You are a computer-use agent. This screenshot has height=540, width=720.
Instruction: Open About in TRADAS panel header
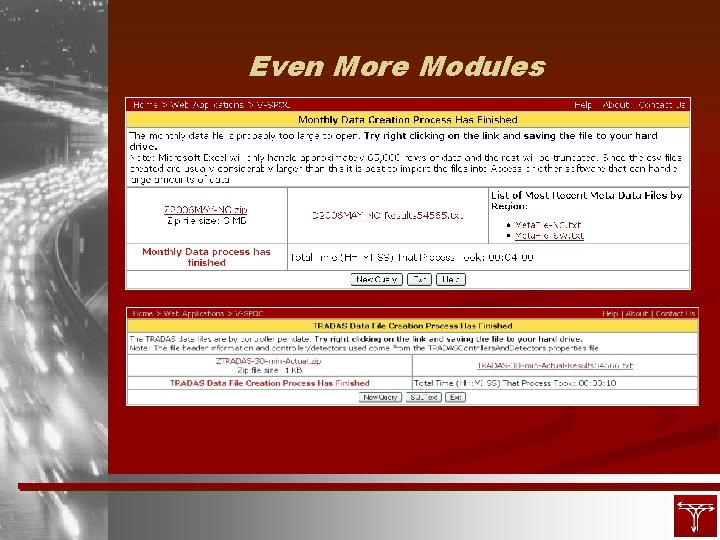(636, 314)
